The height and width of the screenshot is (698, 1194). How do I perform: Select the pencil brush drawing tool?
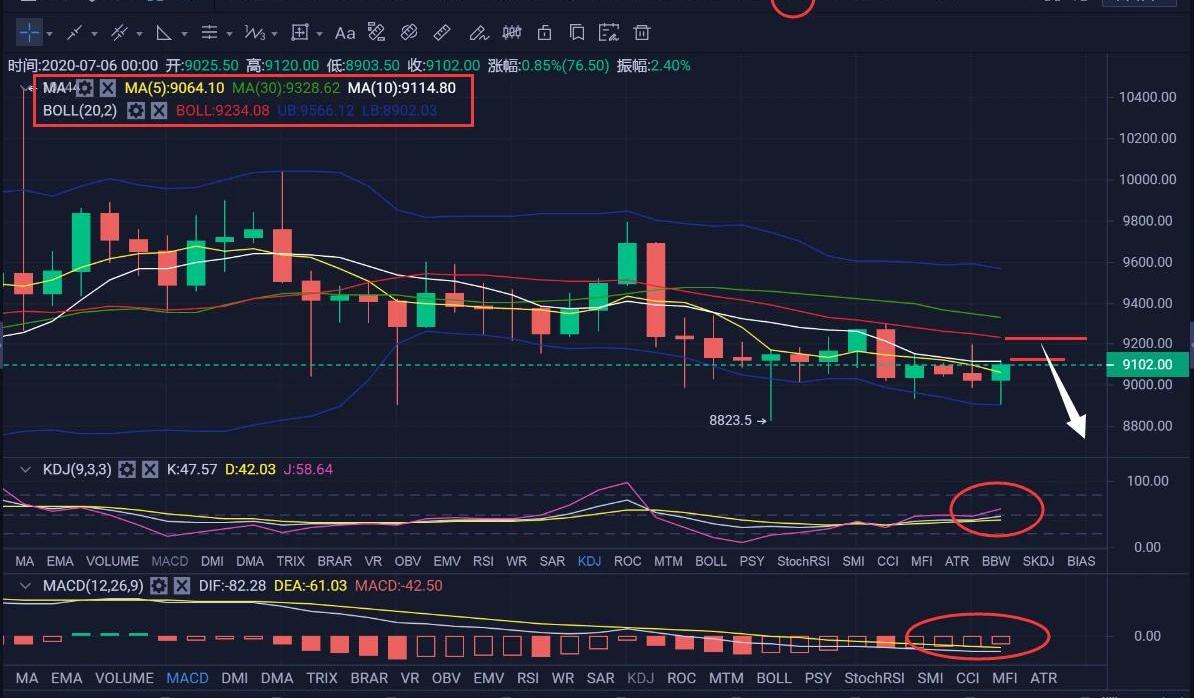[x=479, y=33]
